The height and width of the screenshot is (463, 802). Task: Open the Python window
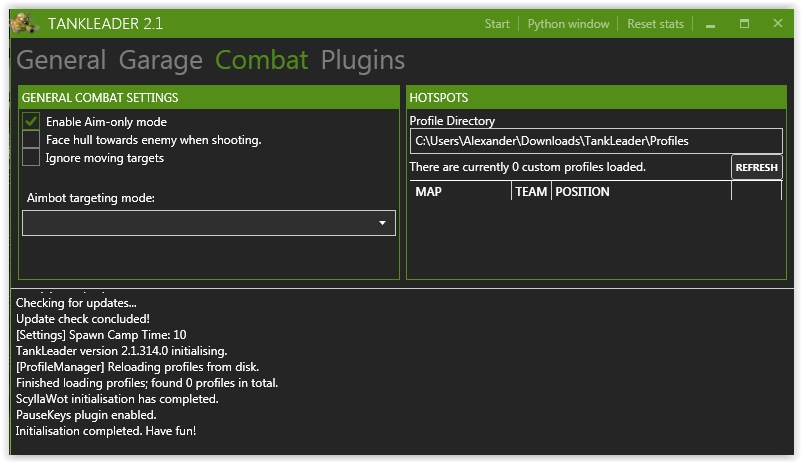coord(568,24)
